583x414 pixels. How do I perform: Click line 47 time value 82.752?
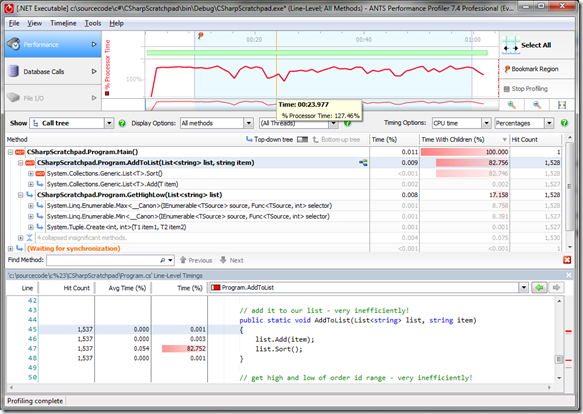(x=196, y=349)
